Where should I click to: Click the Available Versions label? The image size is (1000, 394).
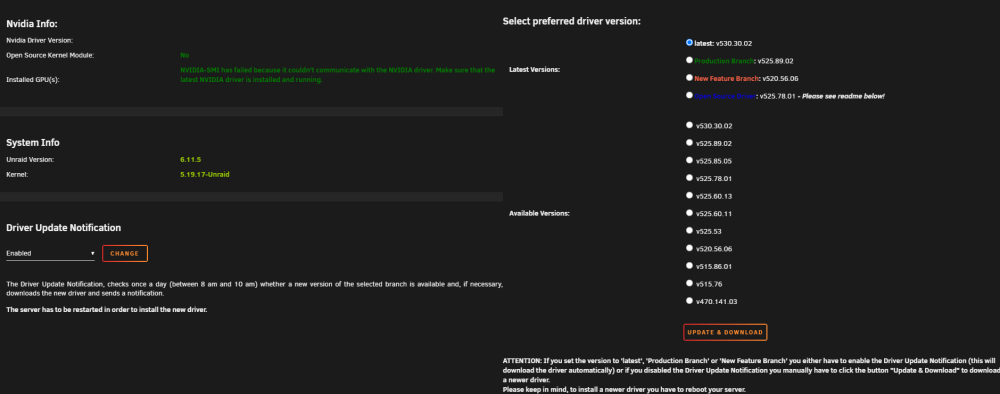[539, 214]
